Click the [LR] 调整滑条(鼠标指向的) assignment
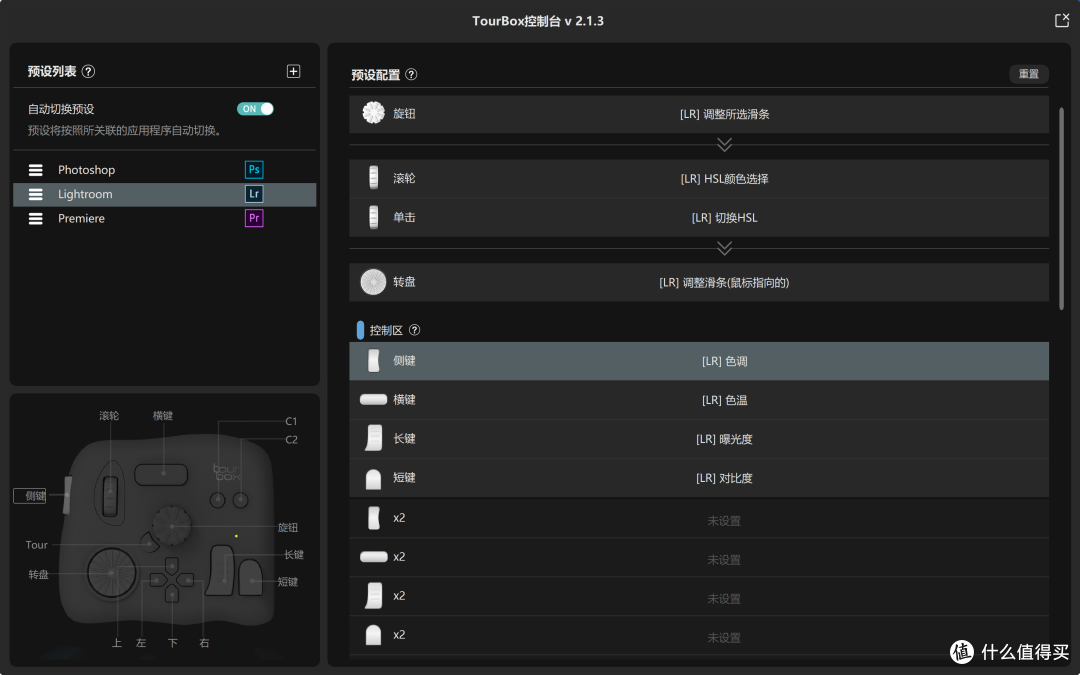 (724, 282)
